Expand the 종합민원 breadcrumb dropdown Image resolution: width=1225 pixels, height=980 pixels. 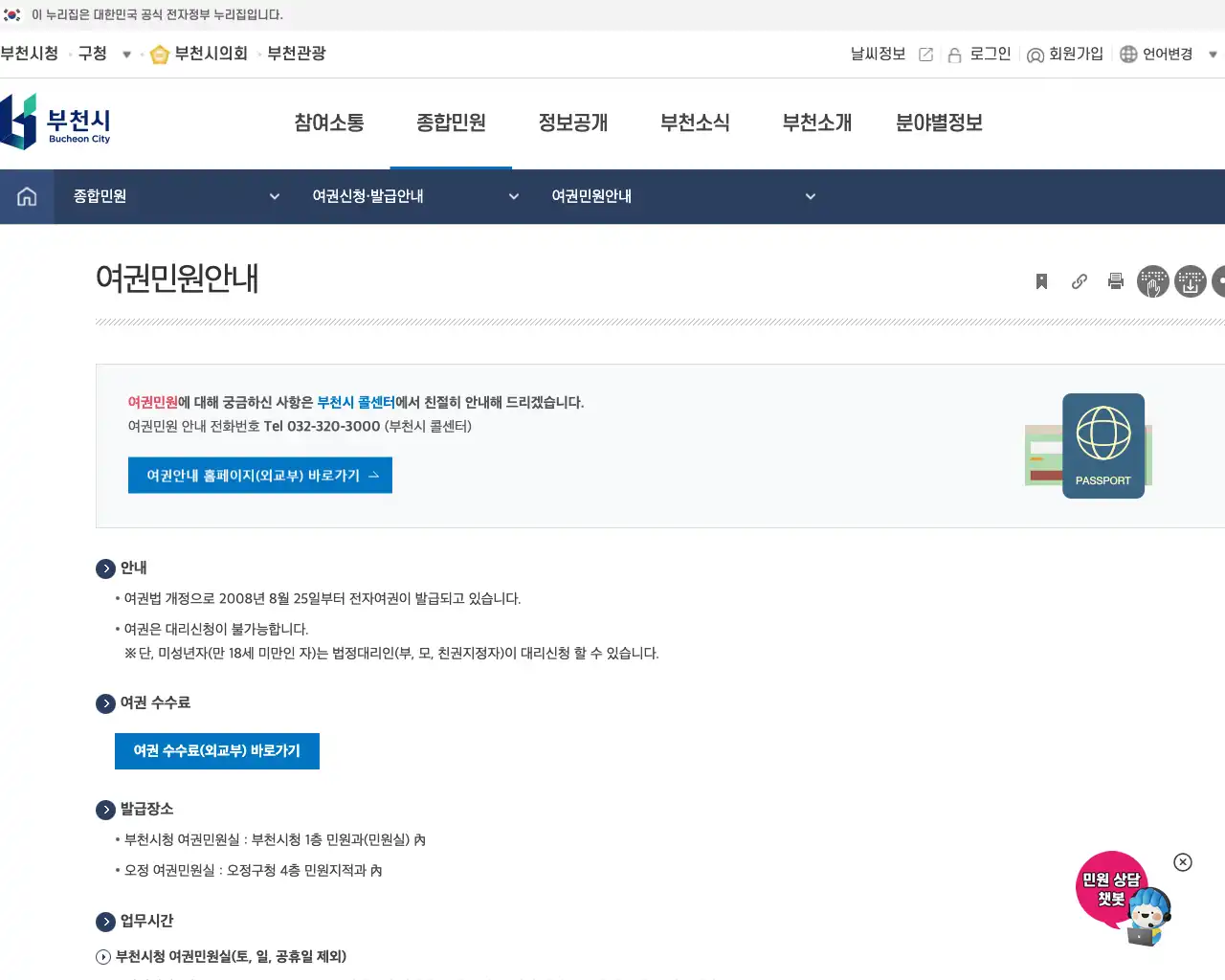point(275,196)
